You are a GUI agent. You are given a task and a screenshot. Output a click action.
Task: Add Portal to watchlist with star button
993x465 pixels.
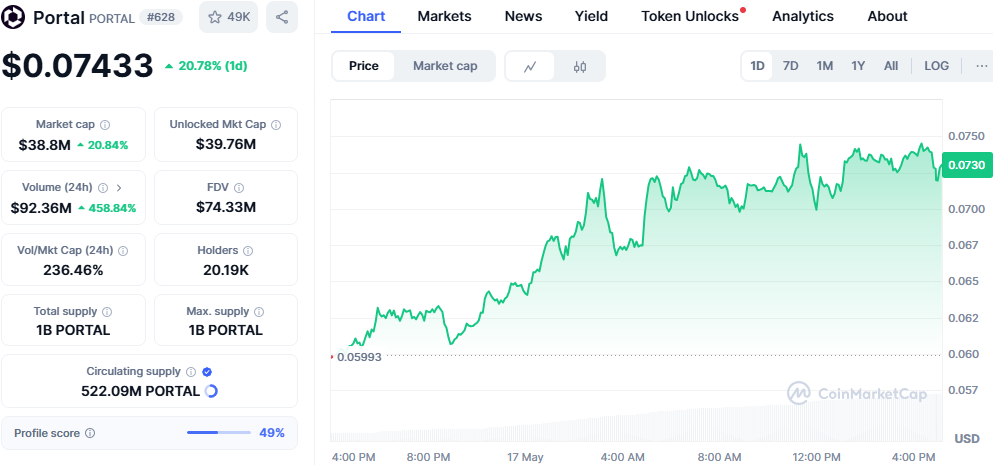pyautogui.click(x=229, y=17)
